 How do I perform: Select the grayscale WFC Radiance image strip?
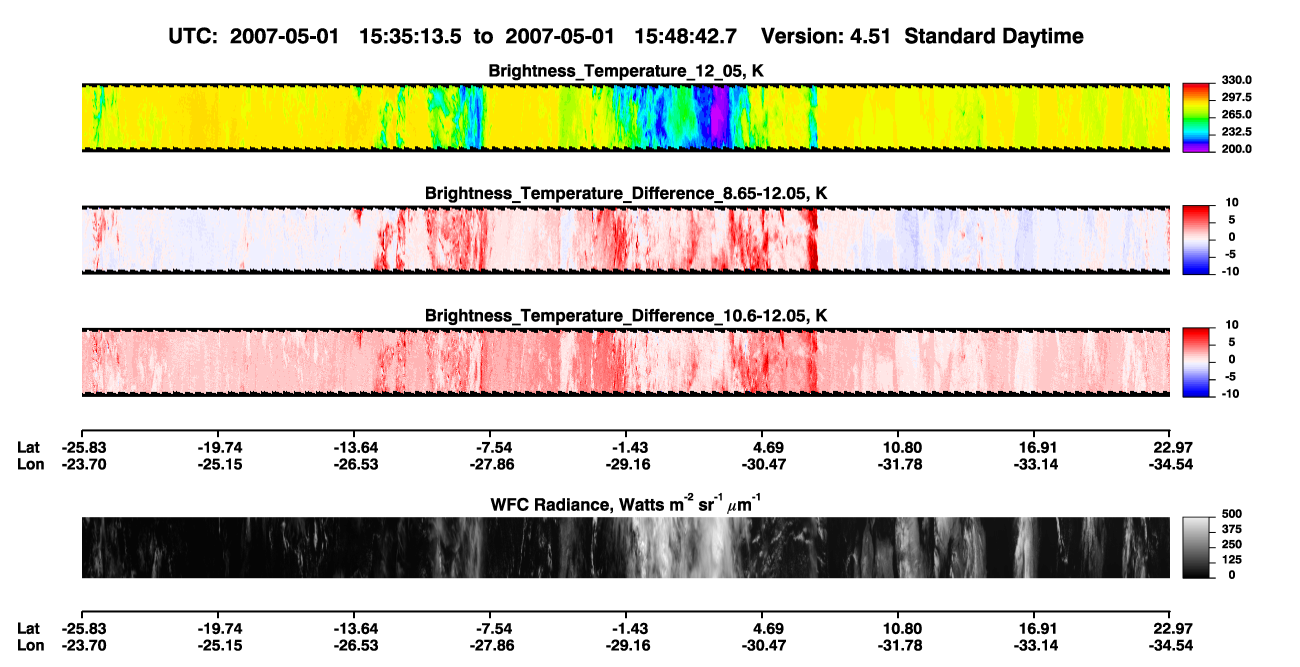626,548
